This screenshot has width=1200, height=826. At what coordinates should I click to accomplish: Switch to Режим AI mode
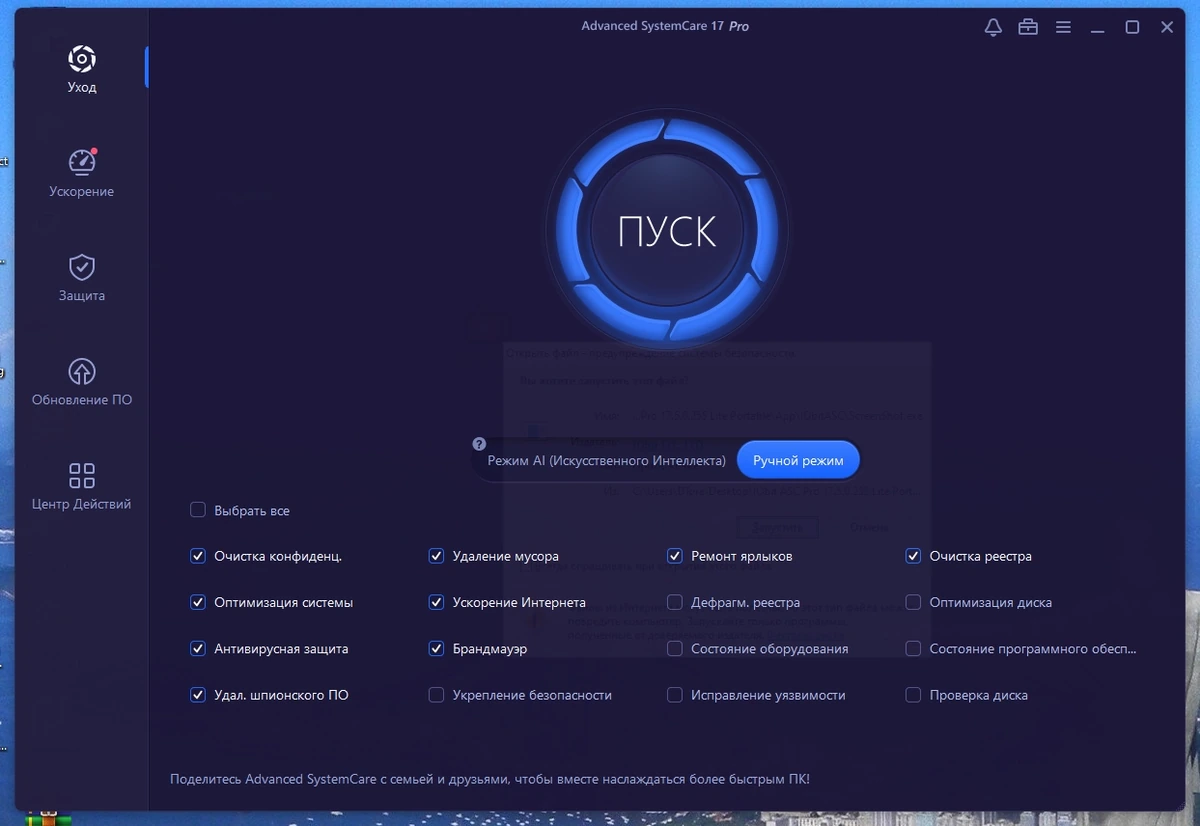[607, 461]
